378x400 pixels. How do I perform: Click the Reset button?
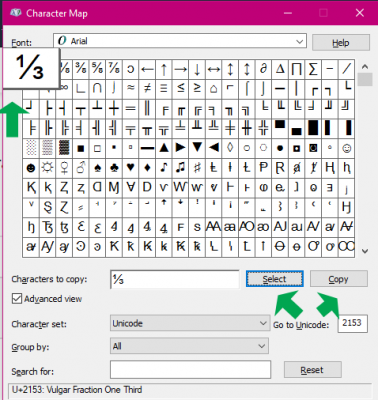pos(312,370)
